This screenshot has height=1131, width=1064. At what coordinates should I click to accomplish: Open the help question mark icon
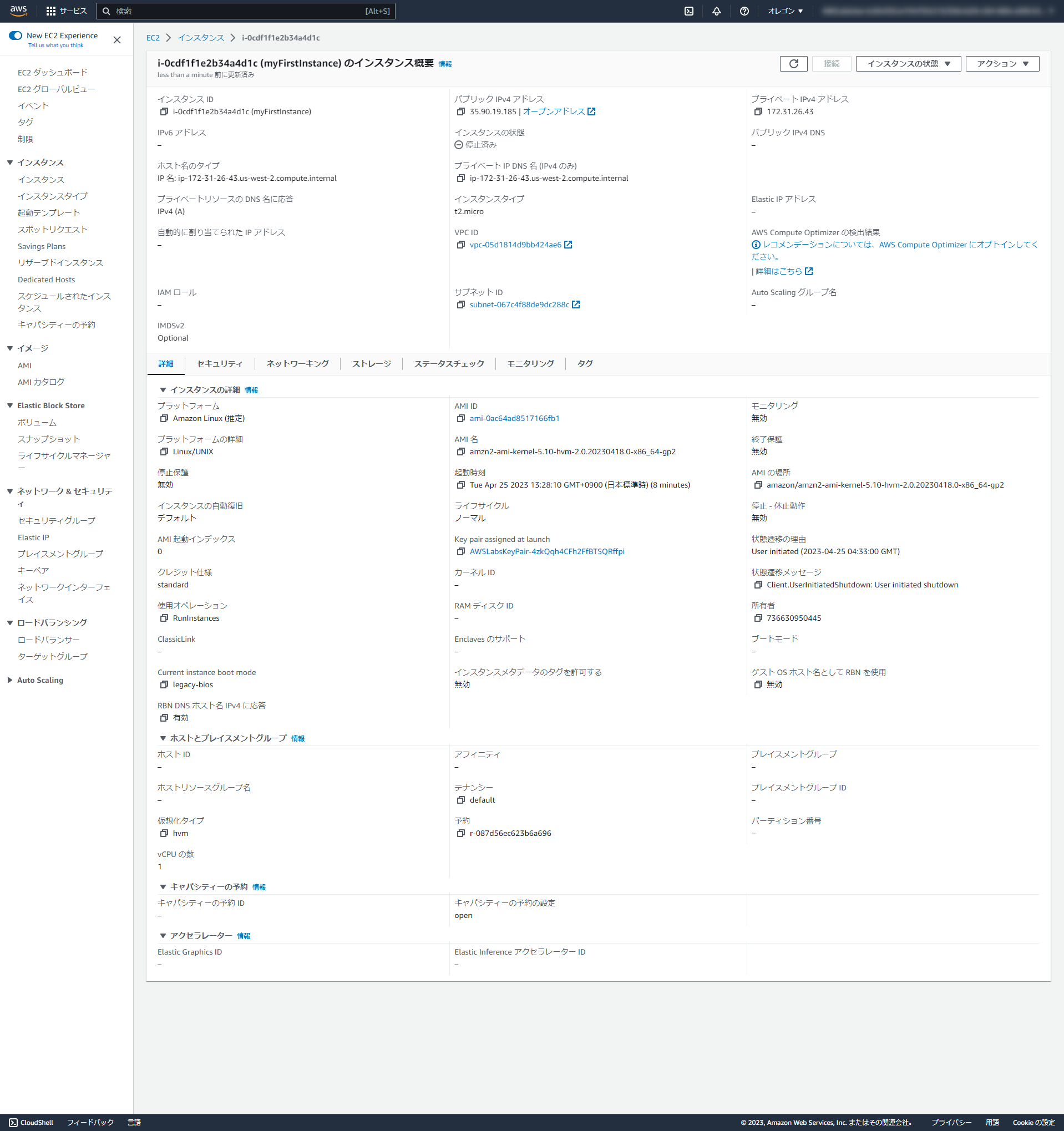[x=744, y=10]
